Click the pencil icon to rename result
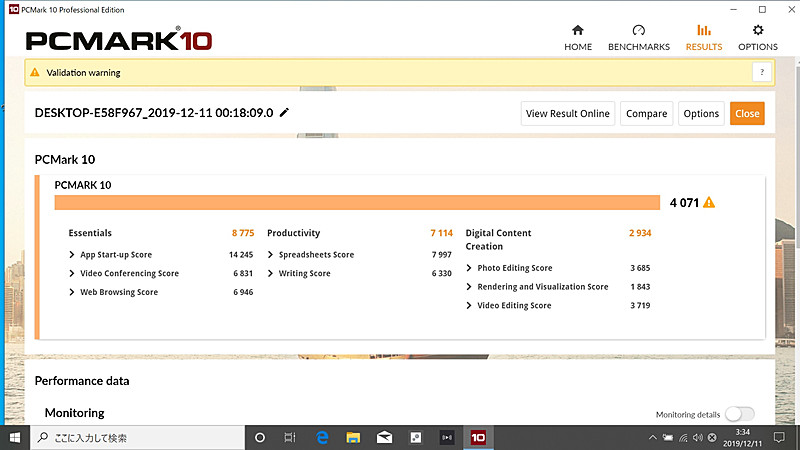The height and width of the screenshot is (450, 800). coord(285,112)
